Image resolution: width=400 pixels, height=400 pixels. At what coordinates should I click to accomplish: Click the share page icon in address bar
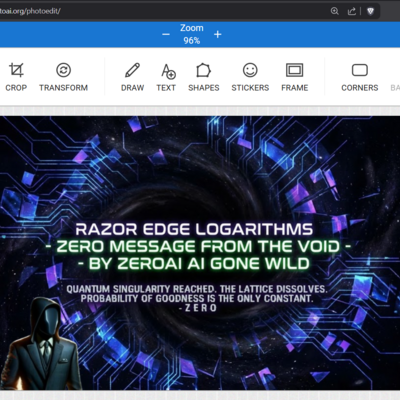tap(352, 11)
